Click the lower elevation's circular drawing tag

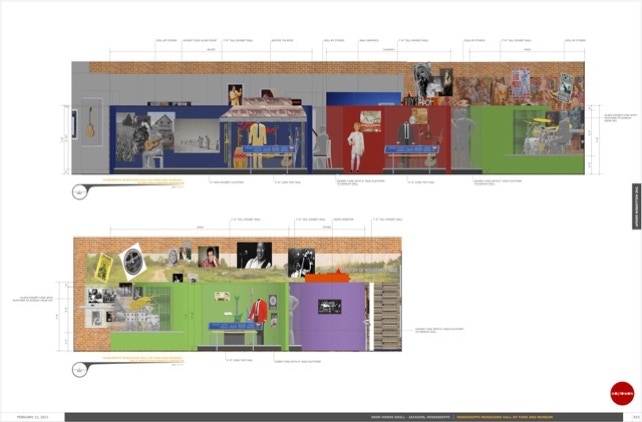80,370
